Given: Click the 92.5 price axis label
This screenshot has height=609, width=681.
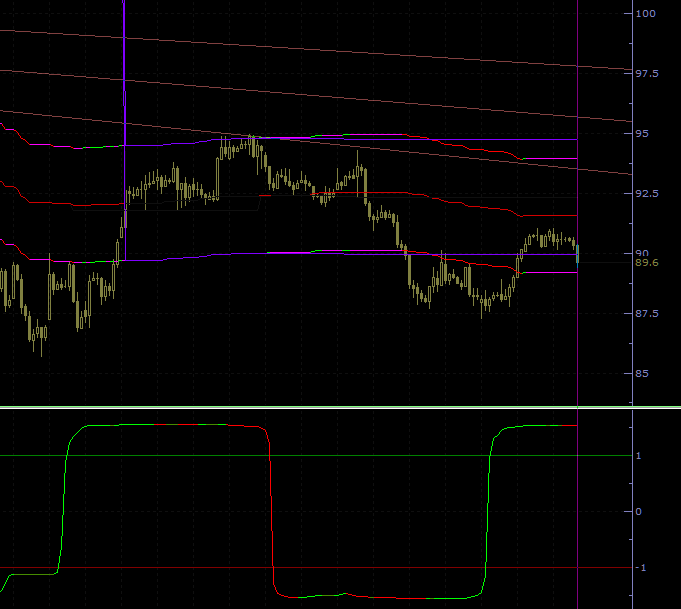Looking at the screenshot, I should pyautogui.click(x=647, y=193).
